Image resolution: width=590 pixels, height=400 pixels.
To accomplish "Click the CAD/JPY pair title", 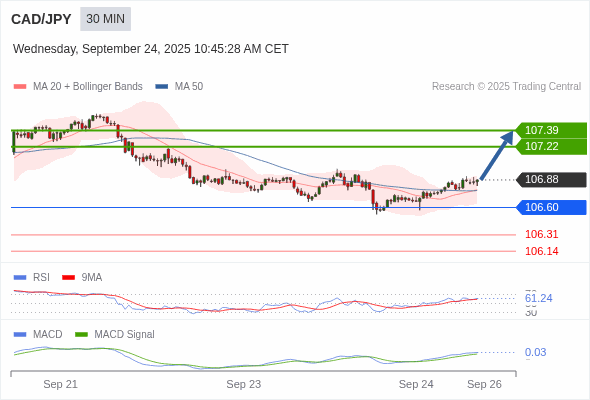I will 41,19.
